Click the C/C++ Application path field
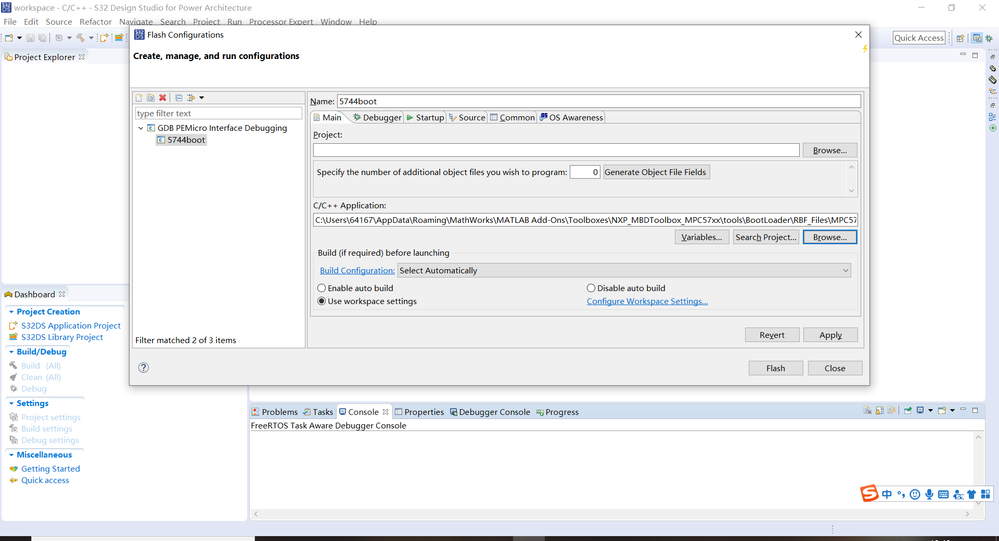The height and width of the screenshot is (541, 999). (585, 220)
